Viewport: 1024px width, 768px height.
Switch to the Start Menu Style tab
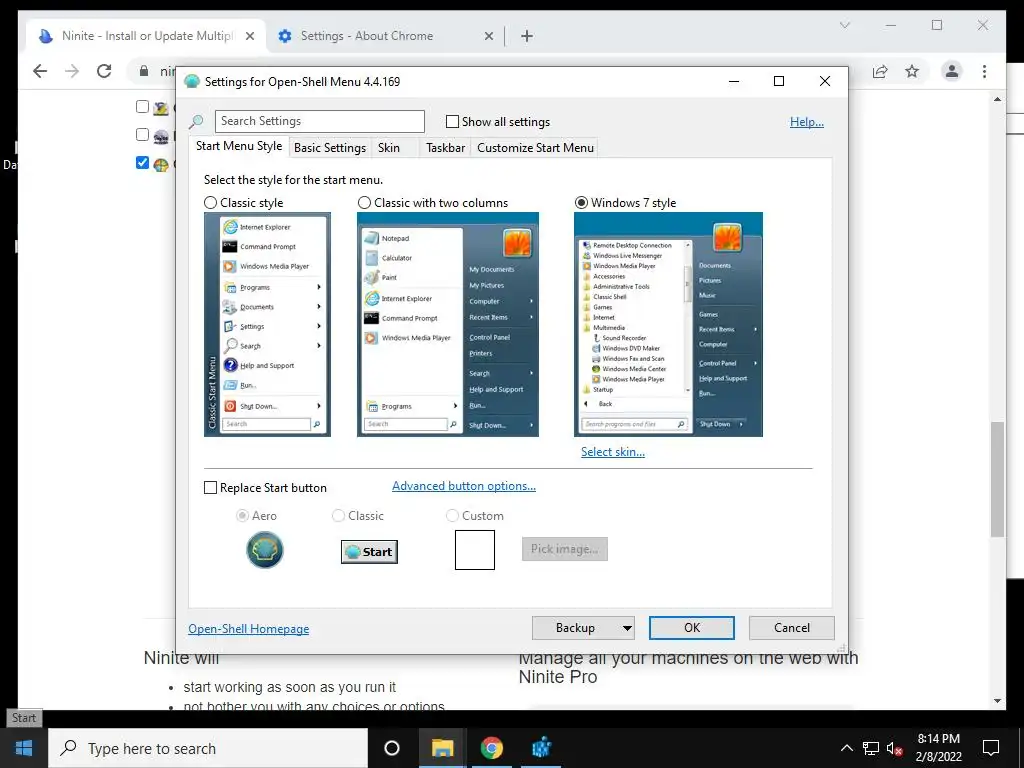[x=239, y=146]
